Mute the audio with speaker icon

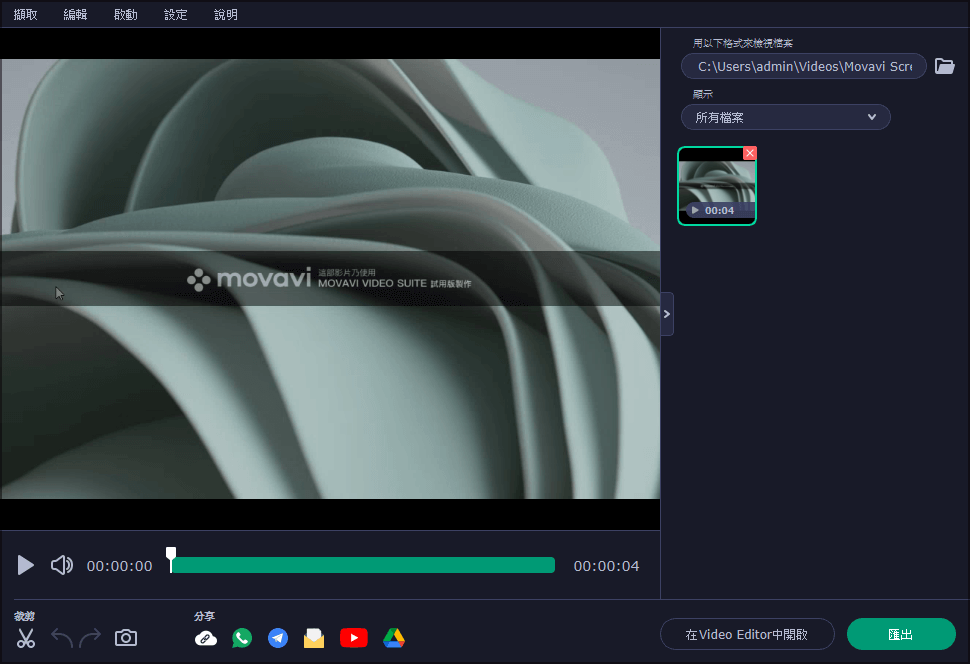pyautogui.click(x=62, y=566)
